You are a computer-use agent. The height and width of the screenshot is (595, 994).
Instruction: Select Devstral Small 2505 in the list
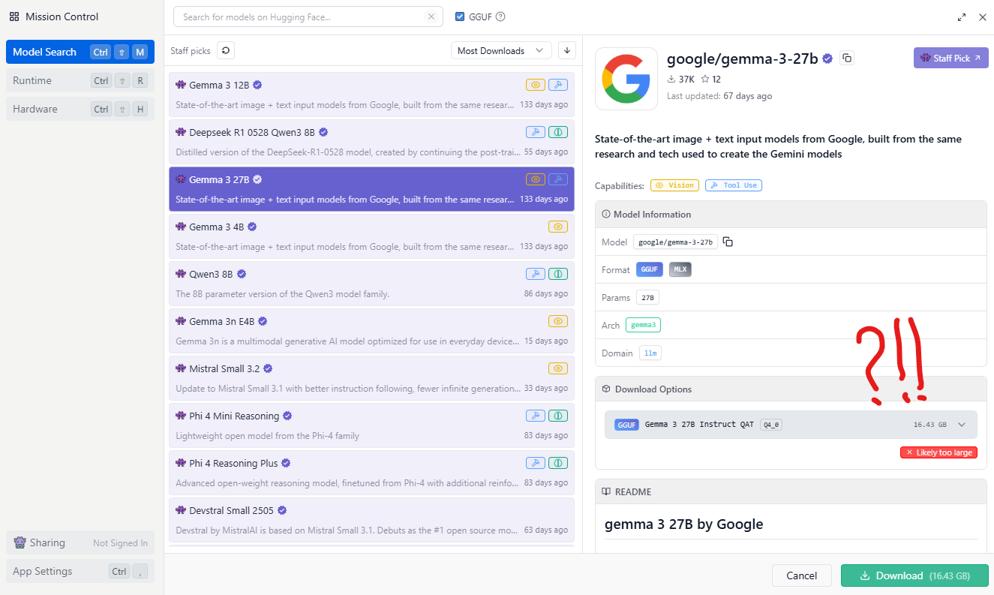click(x=371, y=520)
